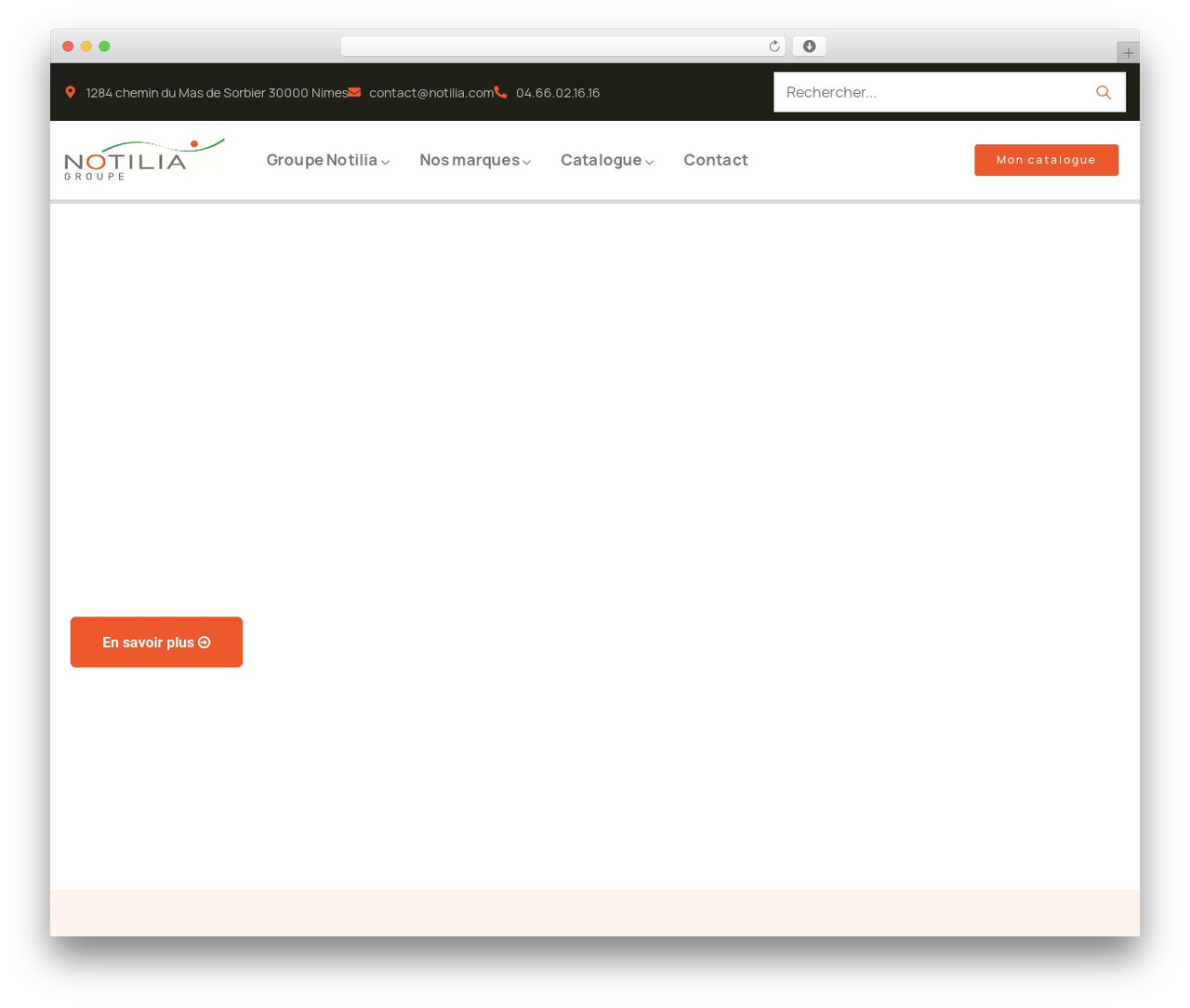Screen dimensions: 1190x1008
Task: Click the browser address bar
Action: (x=562, y=46)
